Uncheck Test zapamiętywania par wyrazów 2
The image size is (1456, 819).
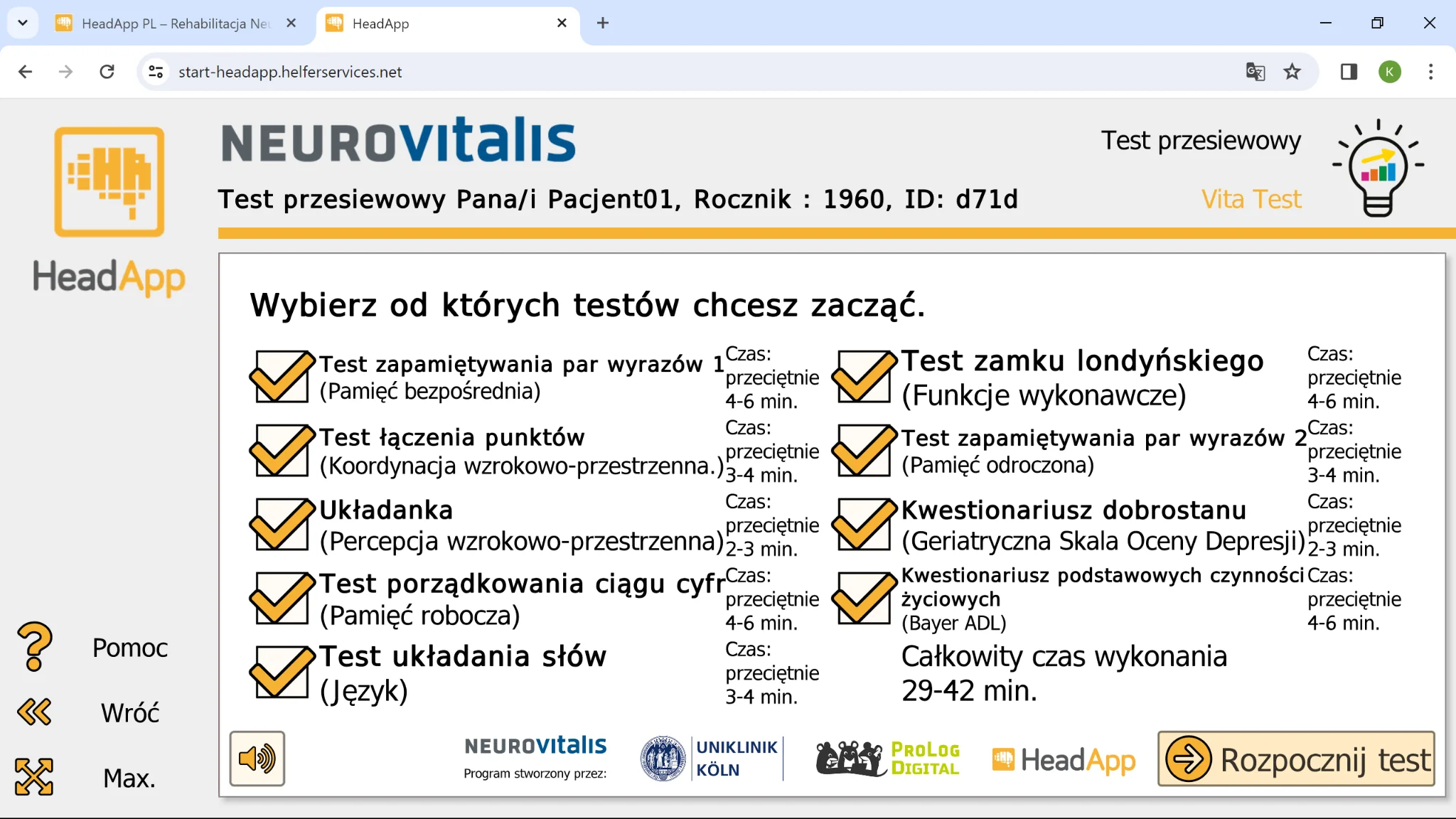coord(864,451)
